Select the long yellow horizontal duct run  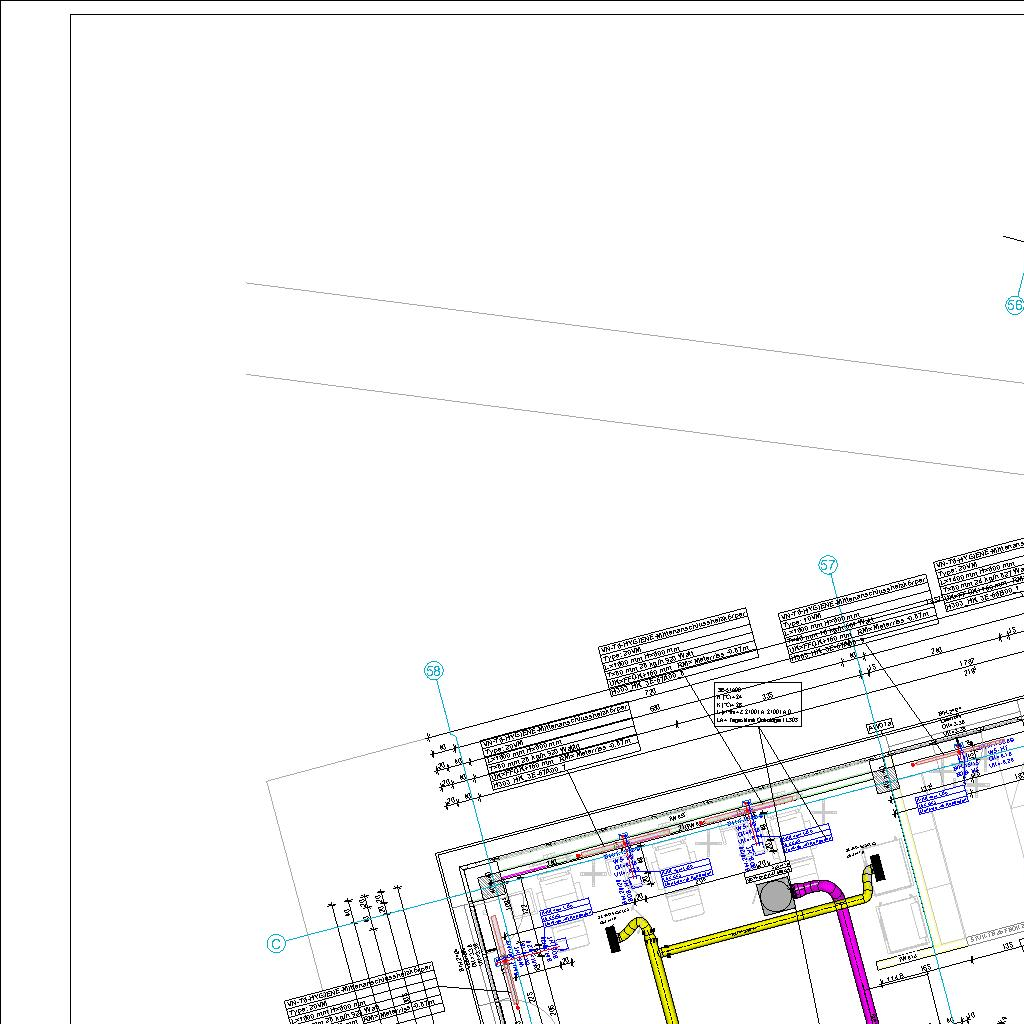[761, 926]
